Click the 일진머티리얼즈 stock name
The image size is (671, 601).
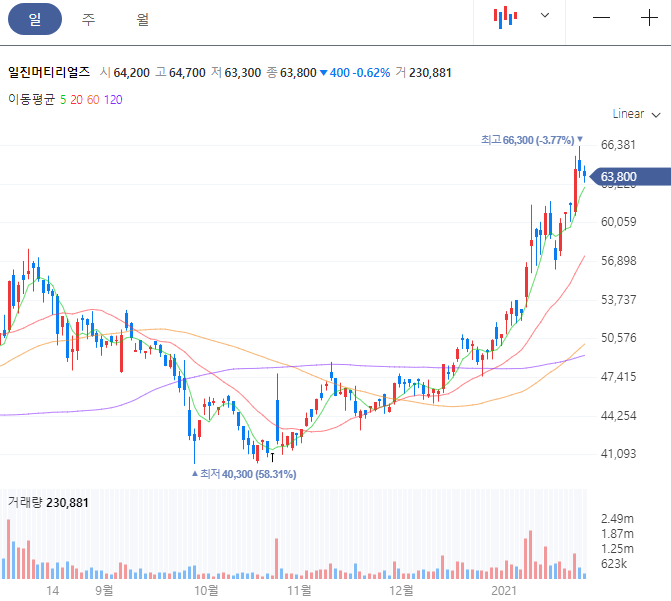coord(49,72)
